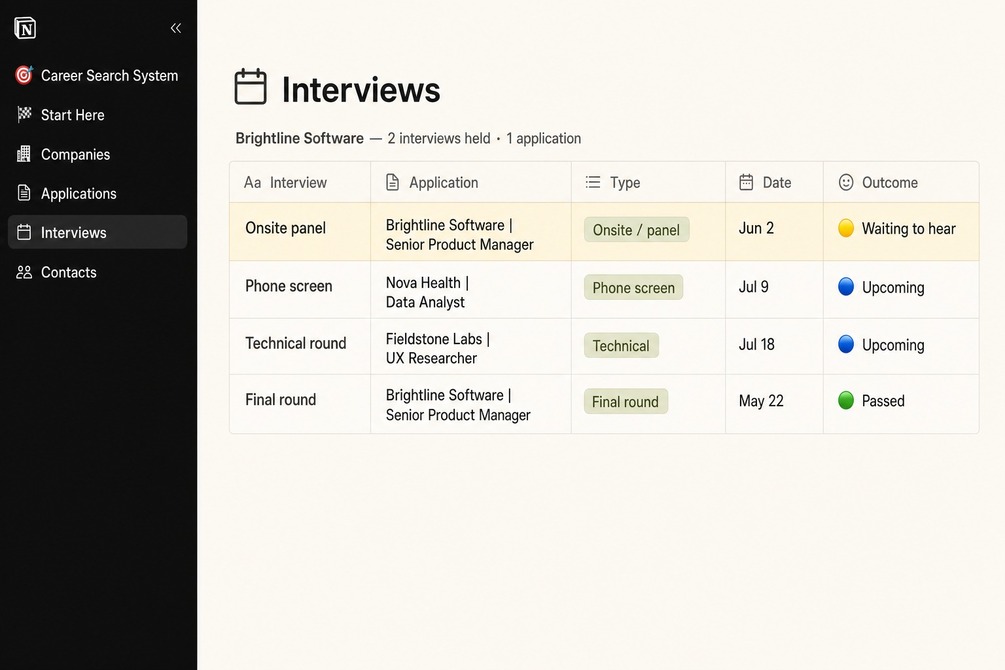Open the Nova Health Data Analyst application link
1005x670 pixels.
point(427,292)
